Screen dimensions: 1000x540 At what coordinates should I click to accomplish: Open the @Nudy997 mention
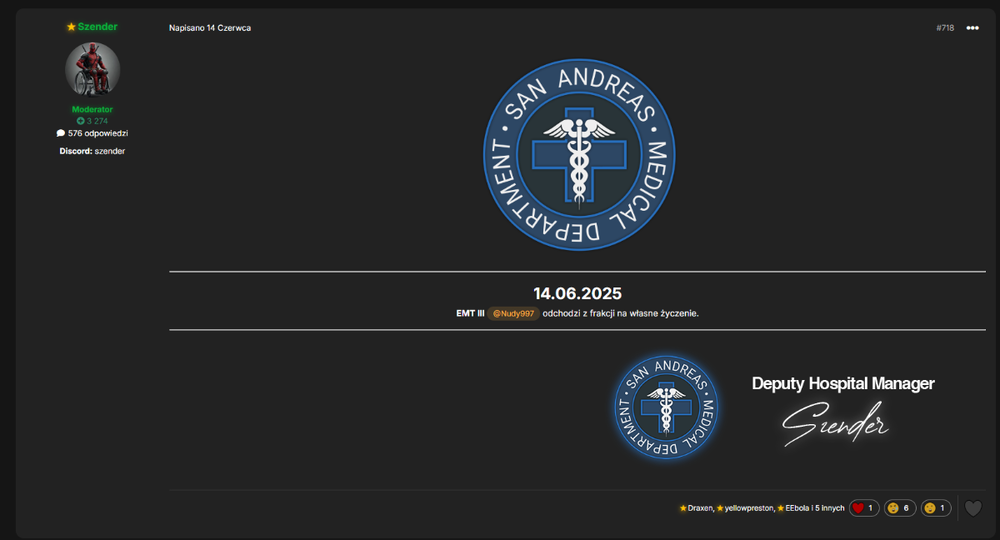coord(513,314)
